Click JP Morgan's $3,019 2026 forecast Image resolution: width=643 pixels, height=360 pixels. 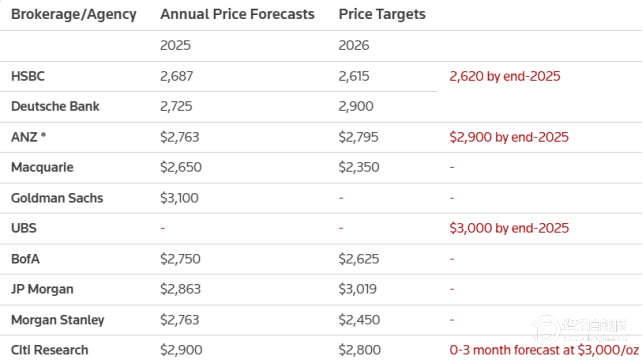pos(358,289)
